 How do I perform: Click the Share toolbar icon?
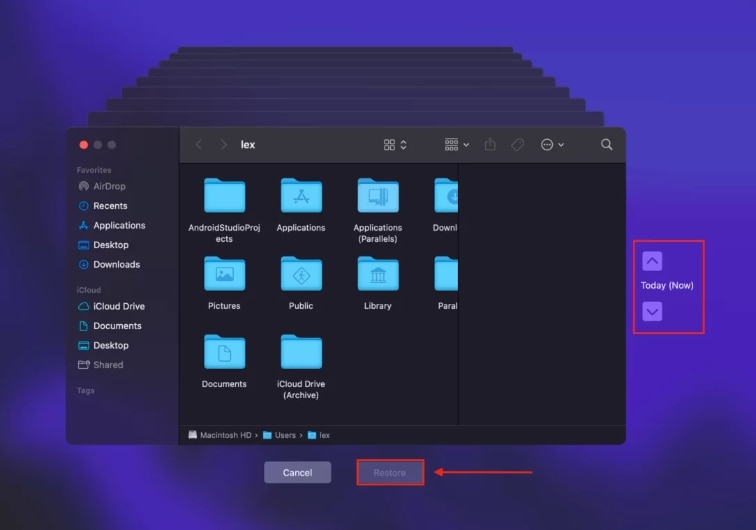[x=490, y=145]
